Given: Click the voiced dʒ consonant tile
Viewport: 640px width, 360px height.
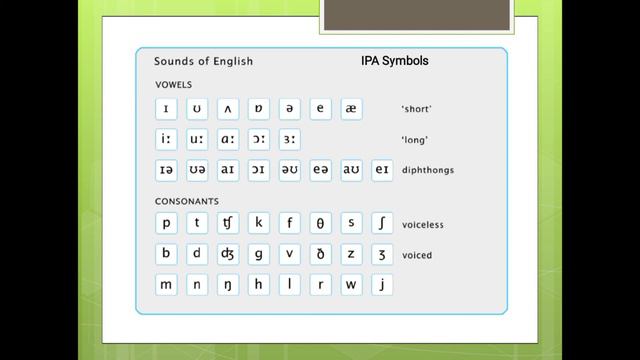Looking at the screenshot, I should pyautogui.click(x=228, y=254).
